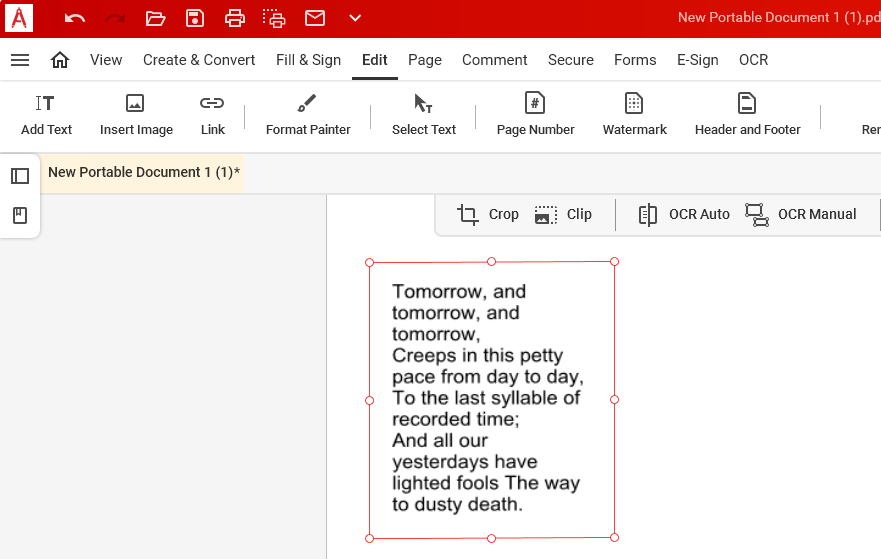Click the bottom-right handle of selected image
The height and width of the screenshot is (559, 881).
[614, 538]
